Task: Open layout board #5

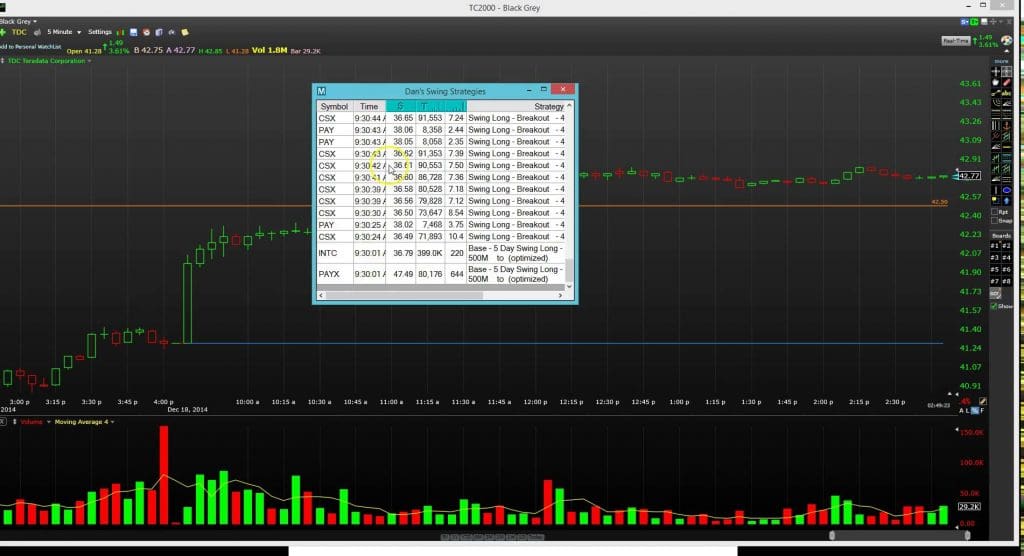Action: pyautogui.click(x=995, y=269)
